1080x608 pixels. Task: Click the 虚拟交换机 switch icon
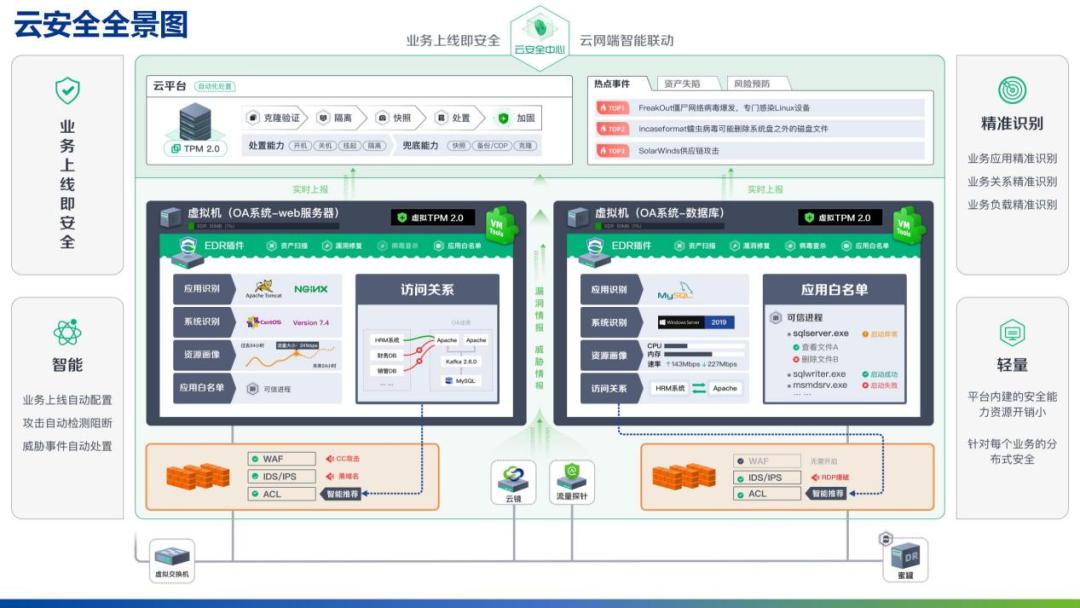(171, 555)
